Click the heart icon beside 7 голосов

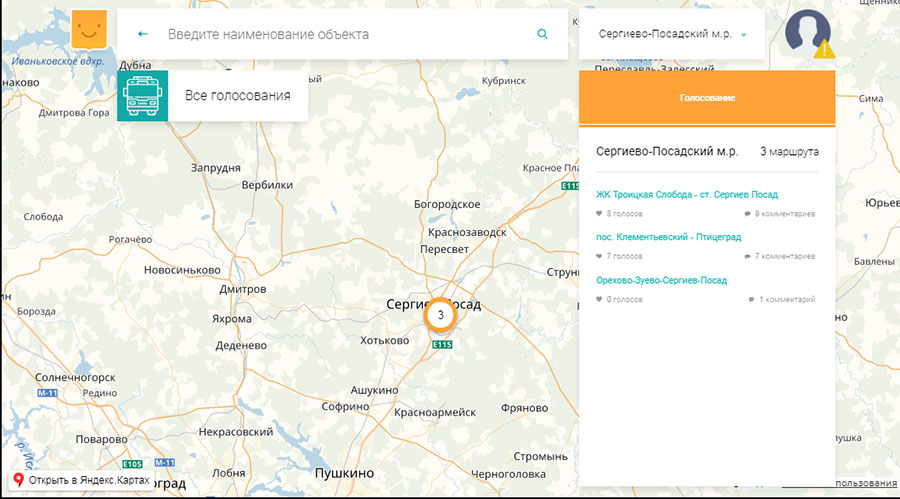tap(600, 257)
